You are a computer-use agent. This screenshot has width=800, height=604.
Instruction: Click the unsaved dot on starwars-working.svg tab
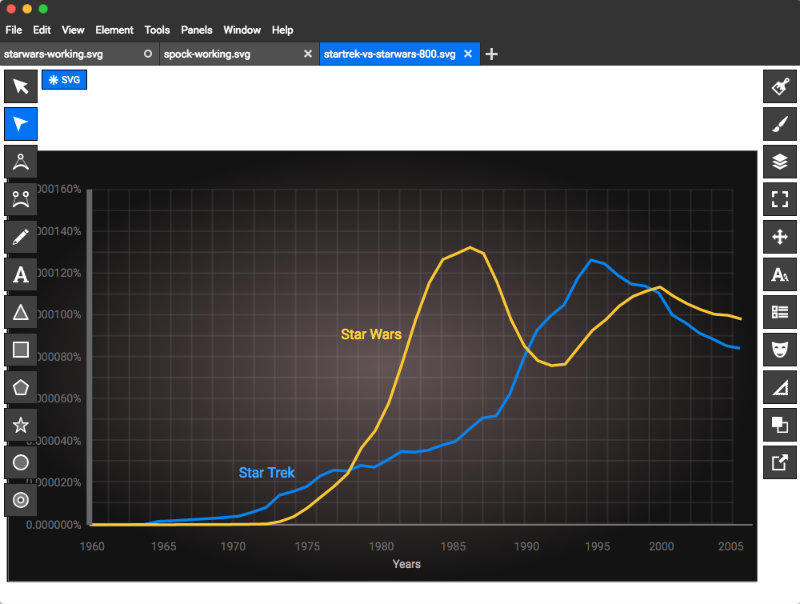pos(148,54)
